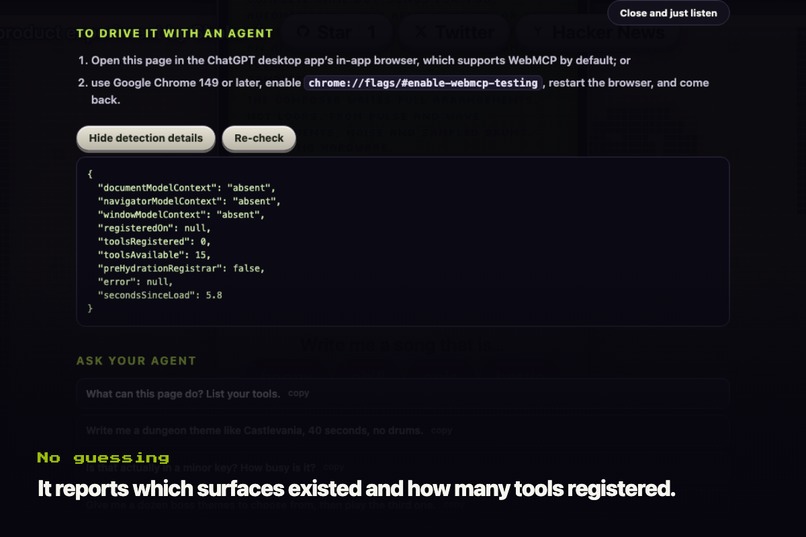This screenshot has height=537, width=806.
Task: Hide detection details panel
Action: tap(146, 138)
